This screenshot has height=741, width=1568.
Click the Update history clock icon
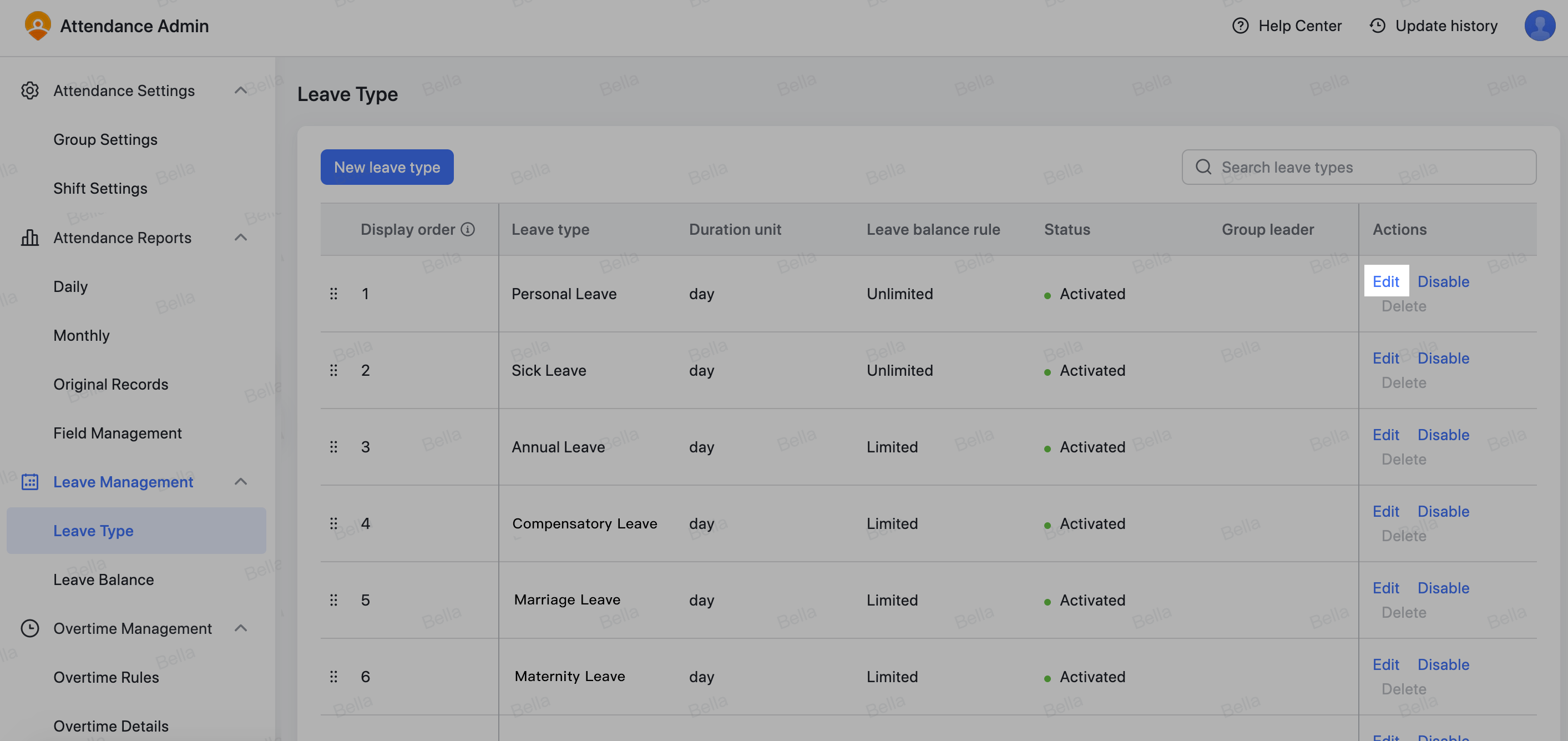[1378, 26]
